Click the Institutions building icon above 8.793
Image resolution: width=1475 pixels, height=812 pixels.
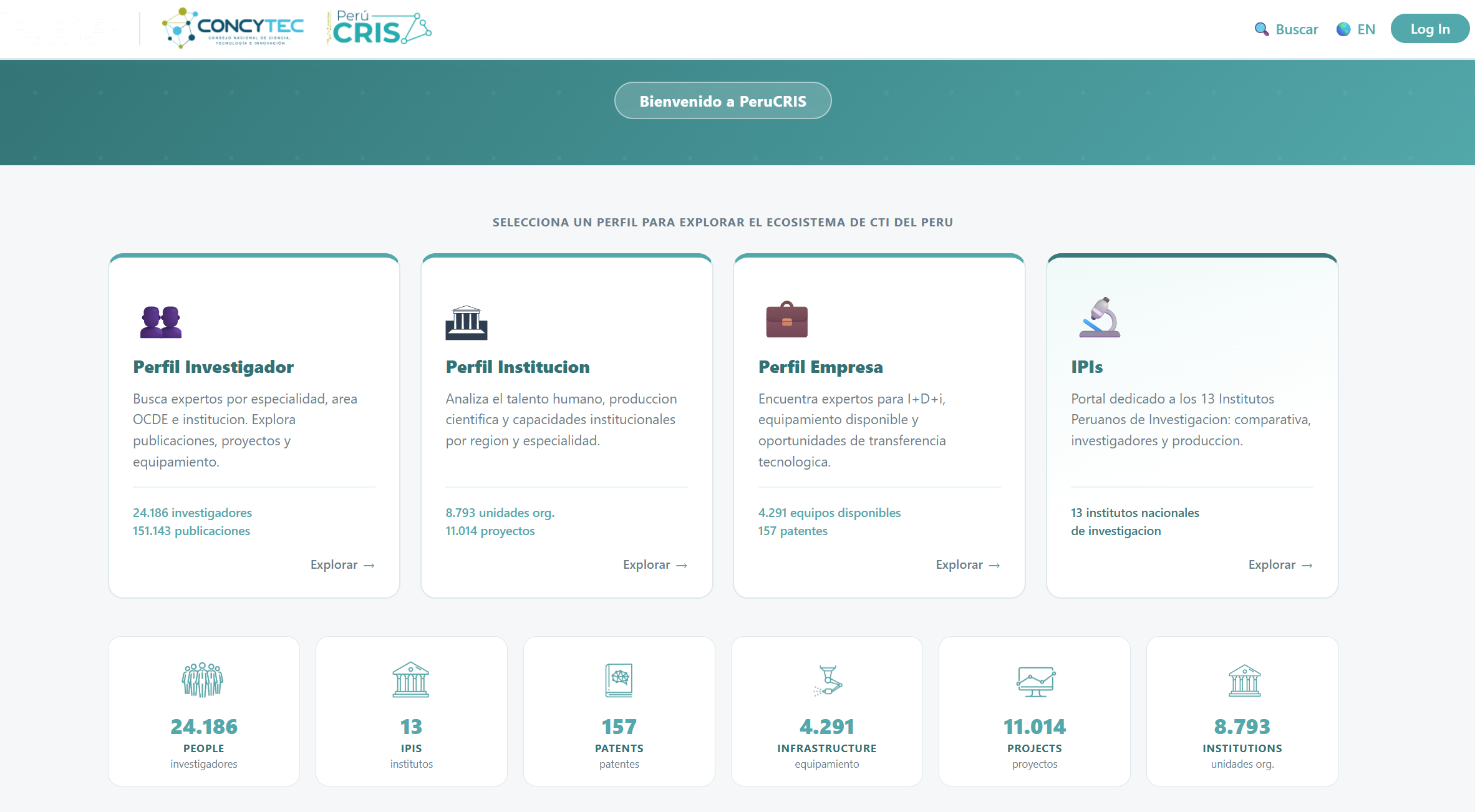(x=1244, y=680)
